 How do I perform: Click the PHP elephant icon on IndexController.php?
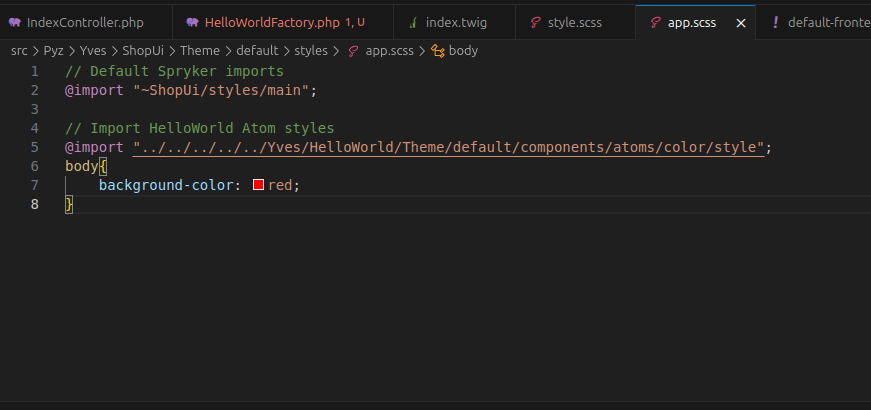(x=14, y=23)
